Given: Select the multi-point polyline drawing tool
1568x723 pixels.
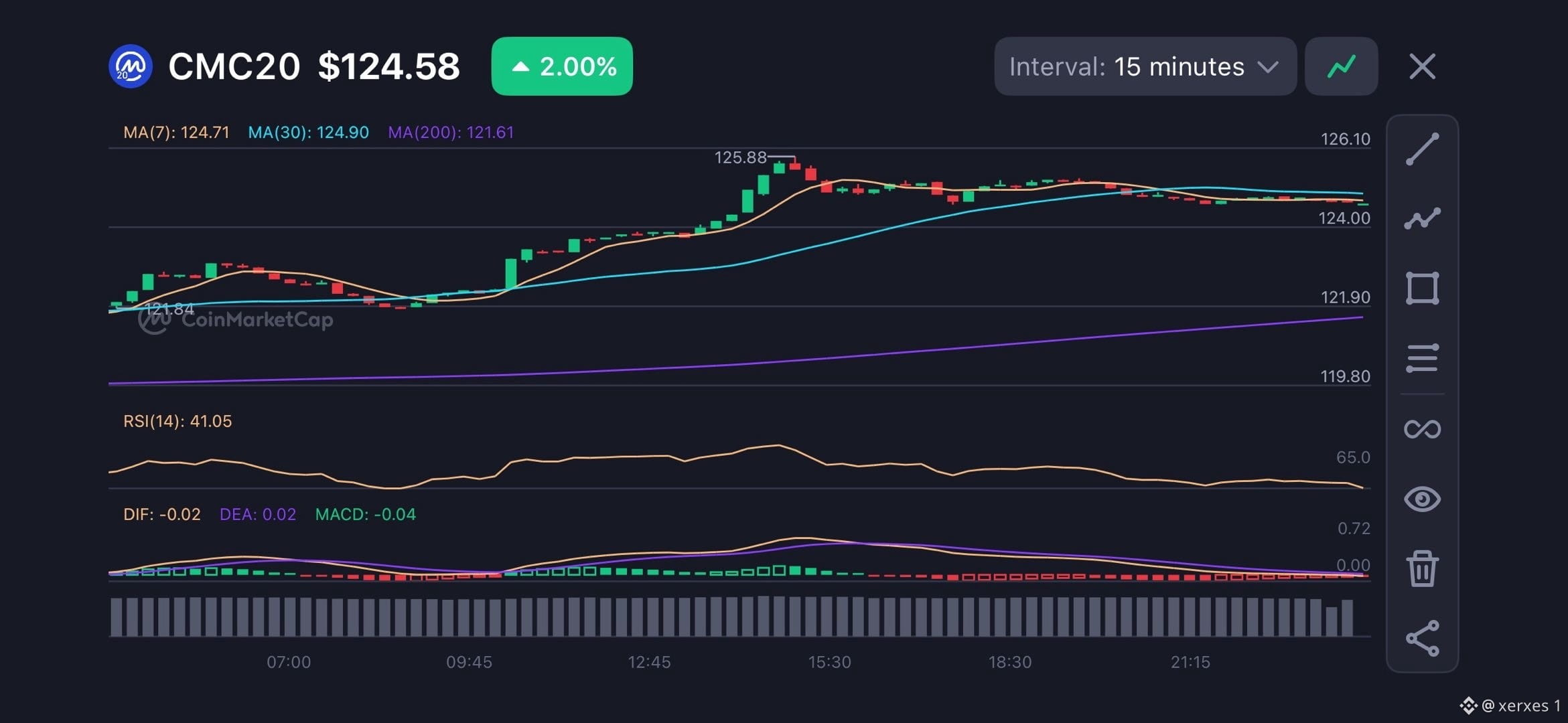Looking at the screenshot, I should [x=1422, y=218].
